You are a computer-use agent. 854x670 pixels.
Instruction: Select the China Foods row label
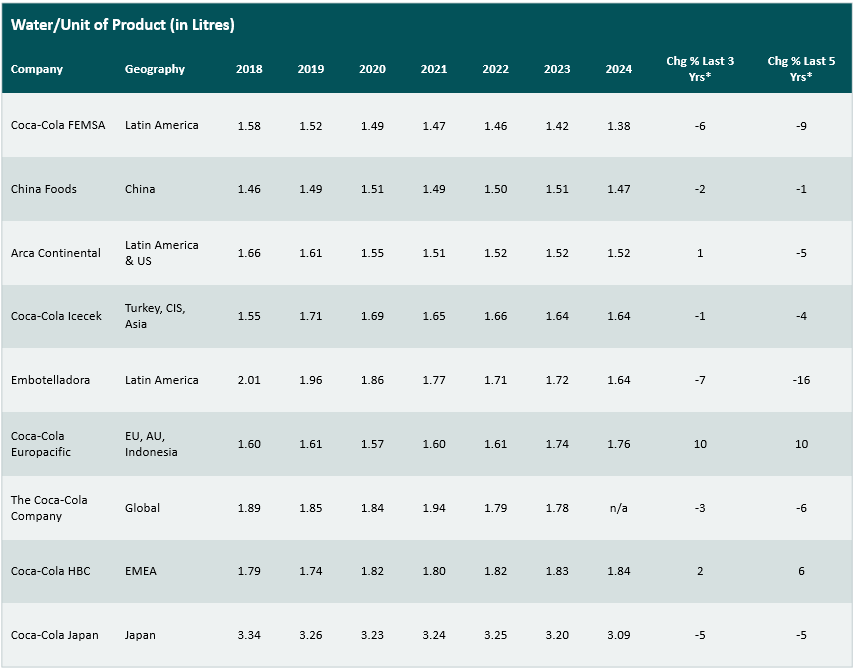44,189
